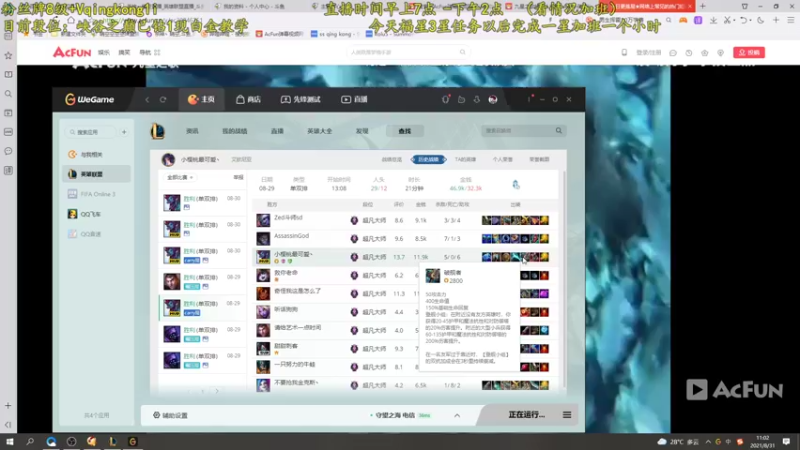Open the last 08-29 match in list
Screen dimensions: 800x450
coord(203,360)
